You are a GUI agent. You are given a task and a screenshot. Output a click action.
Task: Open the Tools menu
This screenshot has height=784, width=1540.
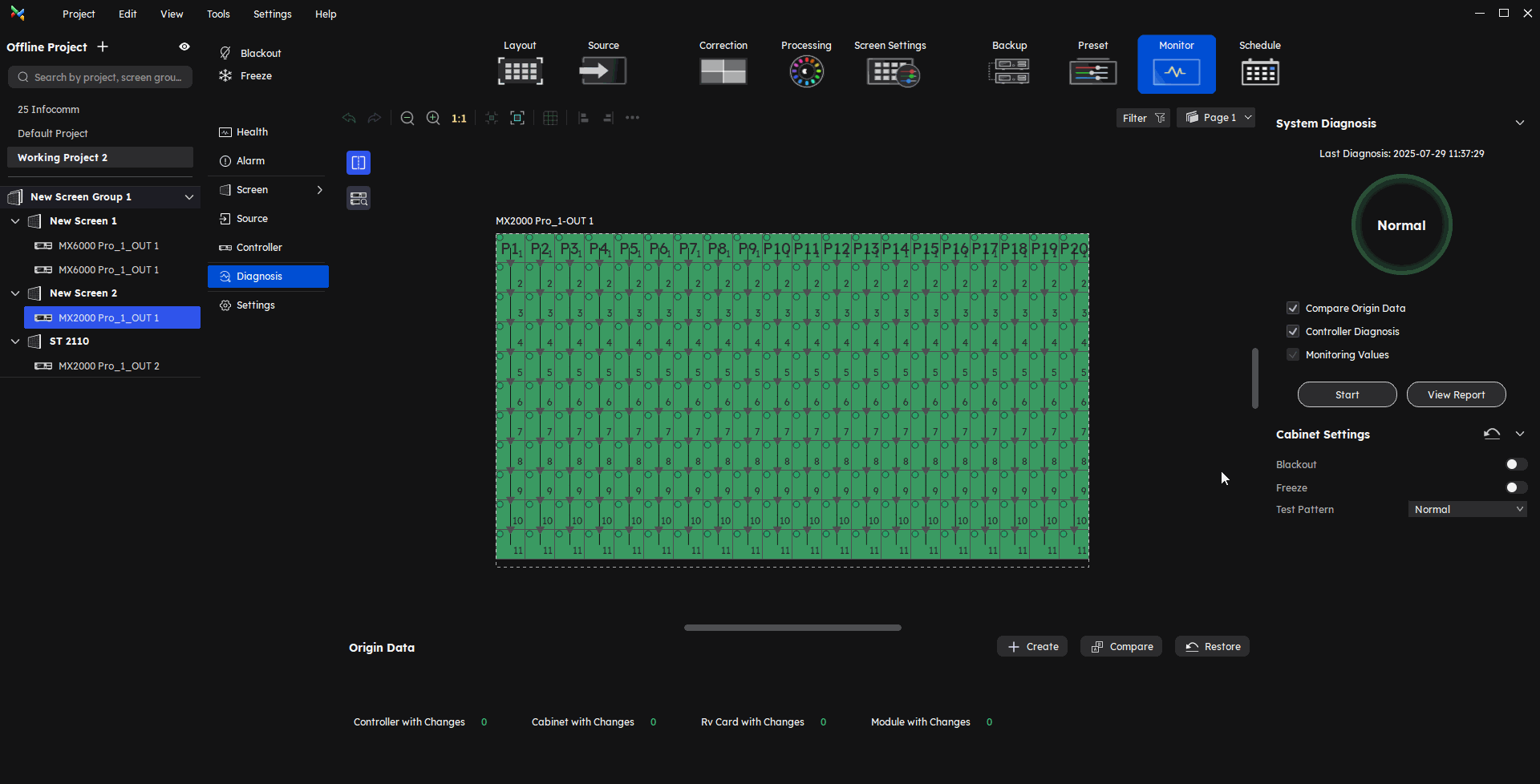218,14
